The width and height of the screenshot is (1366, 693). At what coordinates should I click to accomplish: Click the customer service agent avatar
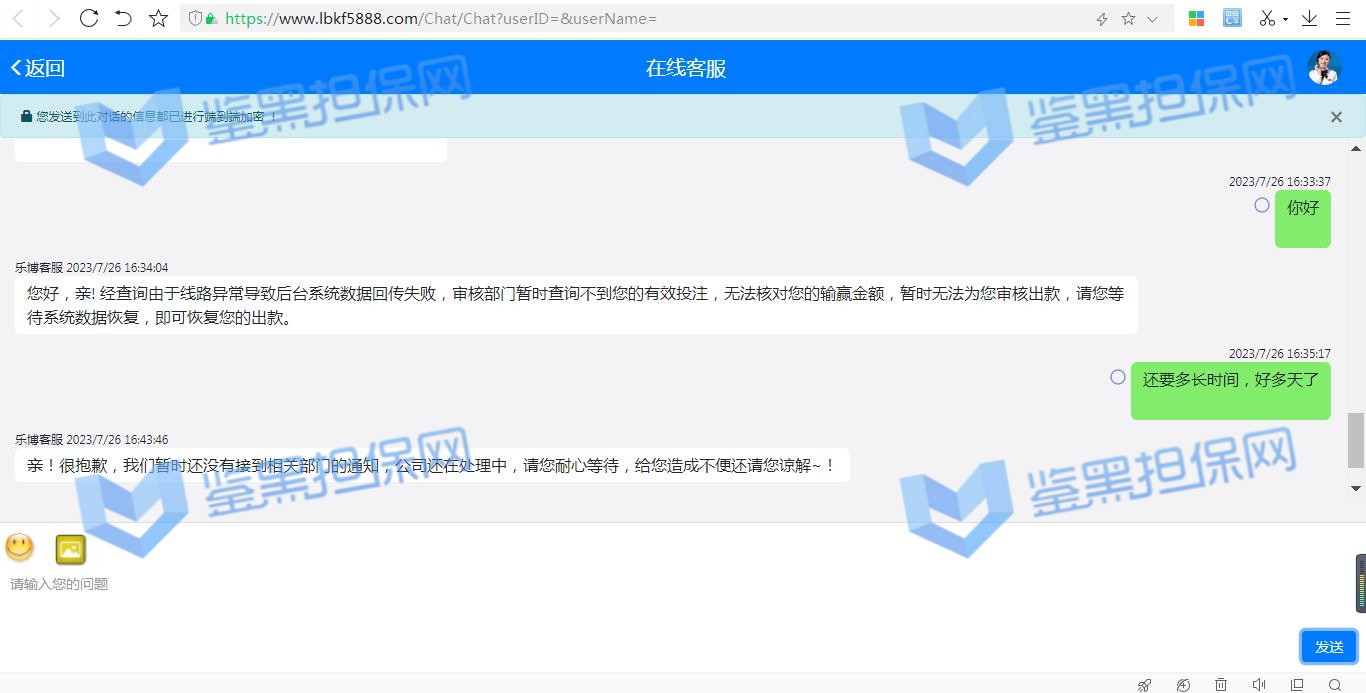pyautogui.click(x=1324, y=68)
